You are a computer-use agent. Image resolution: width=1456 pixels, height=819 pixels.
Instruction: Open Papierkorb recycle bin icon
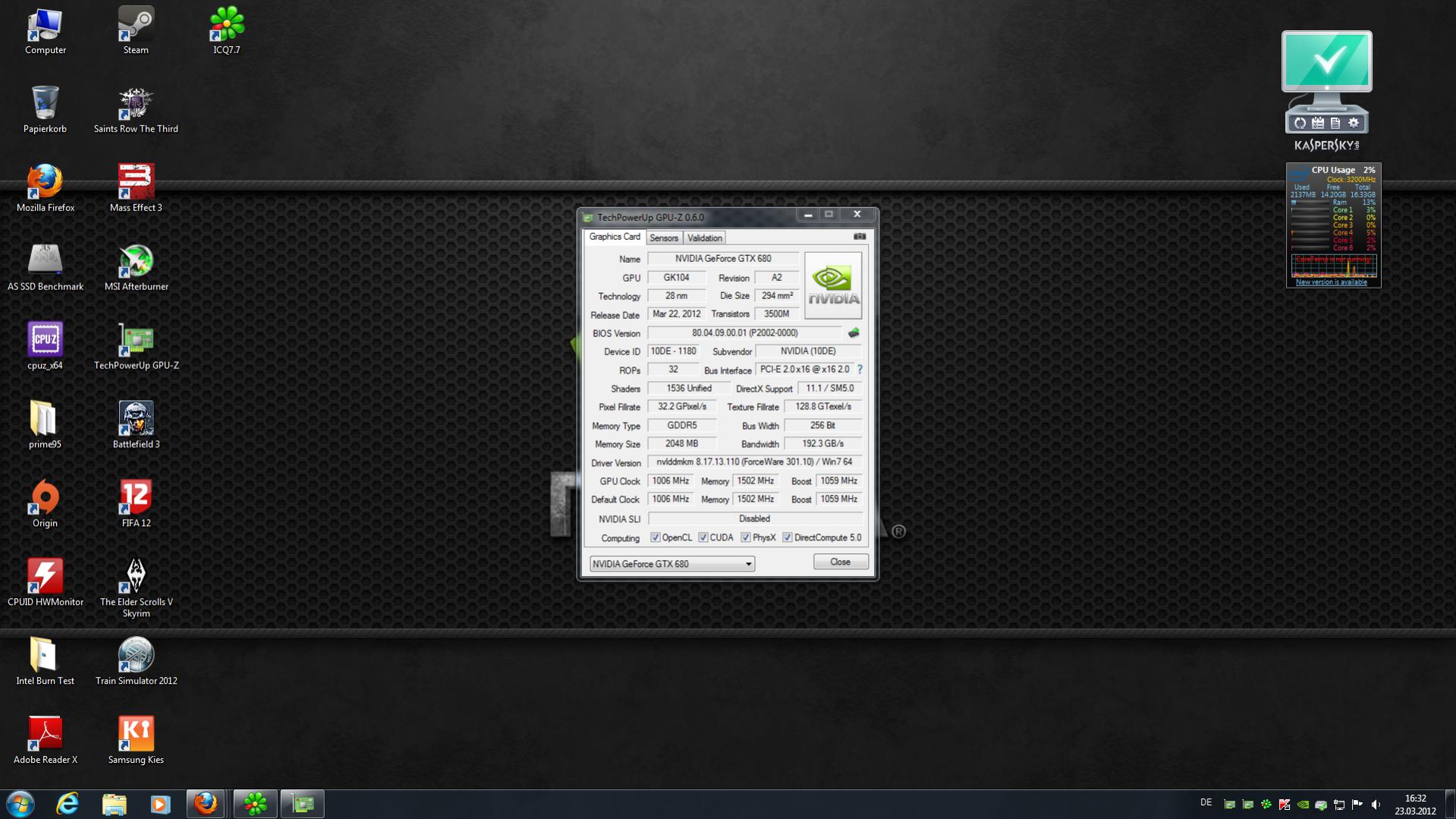45,110
